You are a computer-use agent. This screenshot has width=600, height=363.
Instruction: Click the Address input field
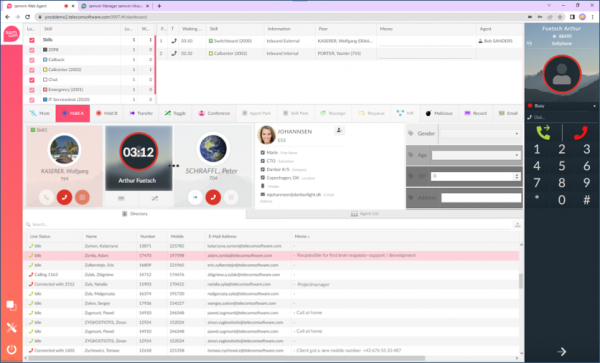tap(481, 197)
